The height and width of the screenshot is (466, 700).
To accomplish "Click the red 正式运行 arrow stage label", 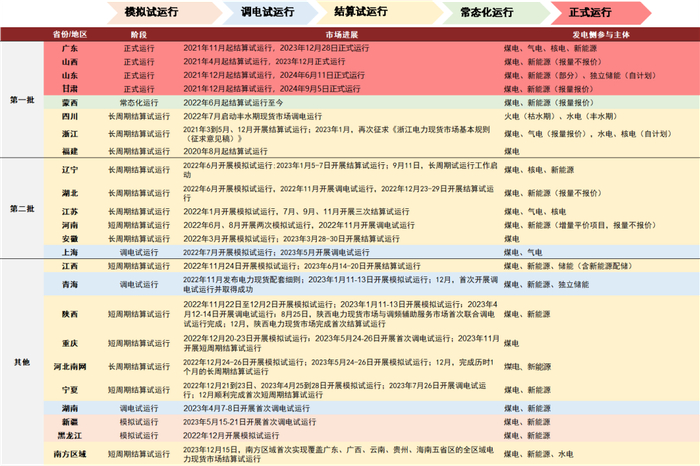I will point(590,12).
